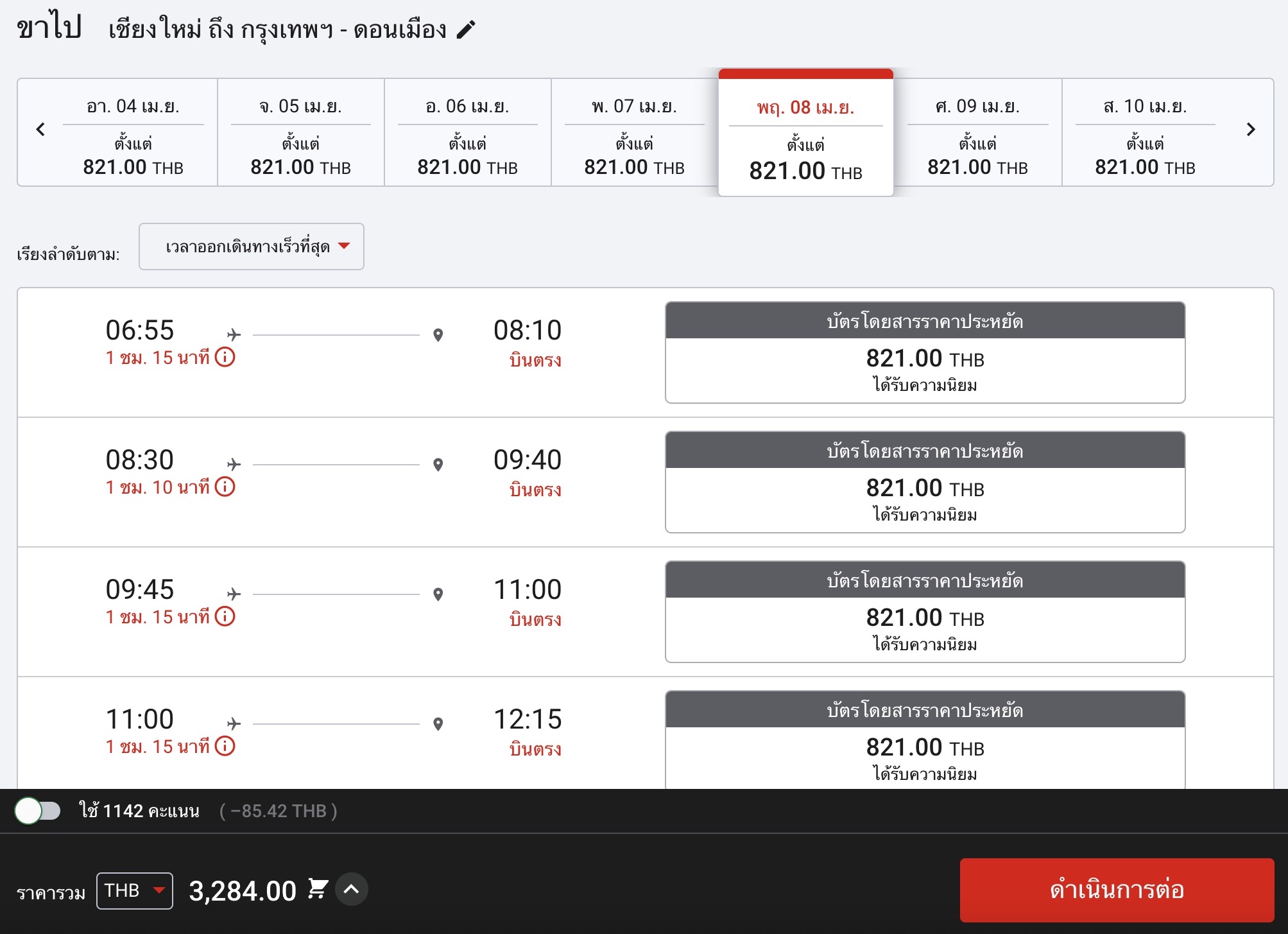Viewport: 1288px width, 934px height.
Task: Expand price summary with up chevron
Action: [x=351, y=889]
